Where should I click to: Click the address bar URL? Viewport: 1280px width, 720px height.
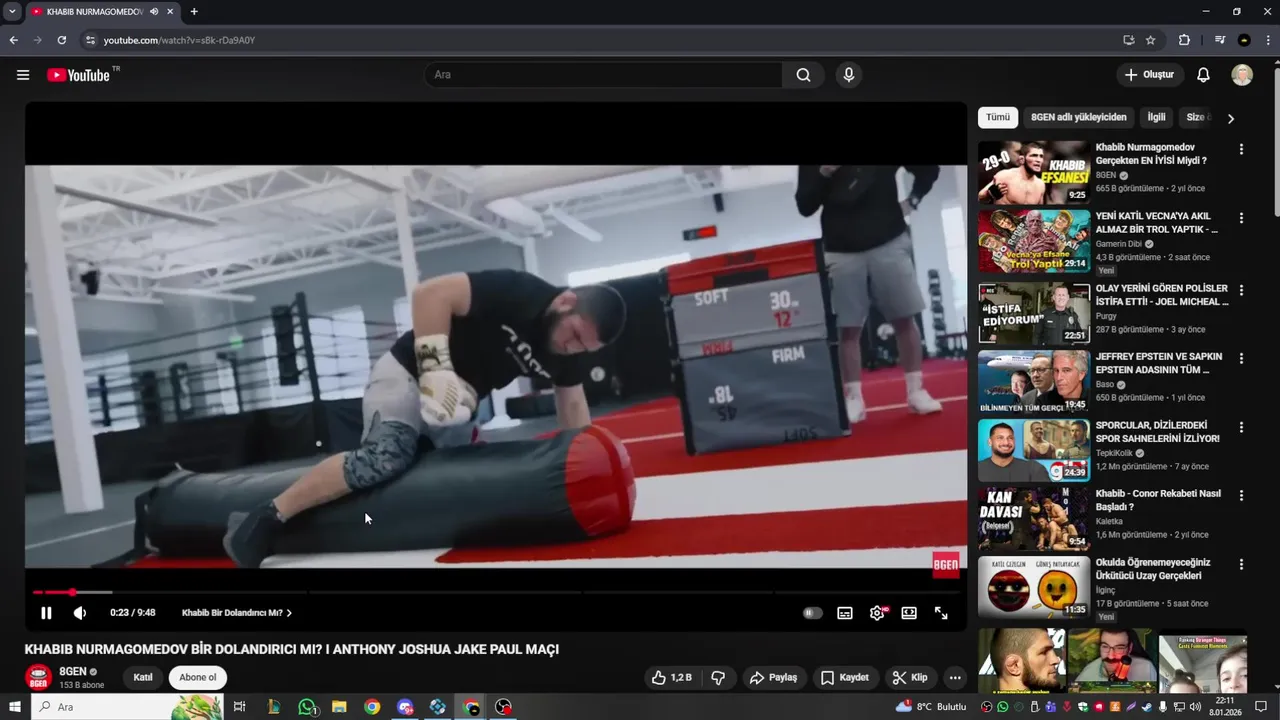click(x=179, y=40)
